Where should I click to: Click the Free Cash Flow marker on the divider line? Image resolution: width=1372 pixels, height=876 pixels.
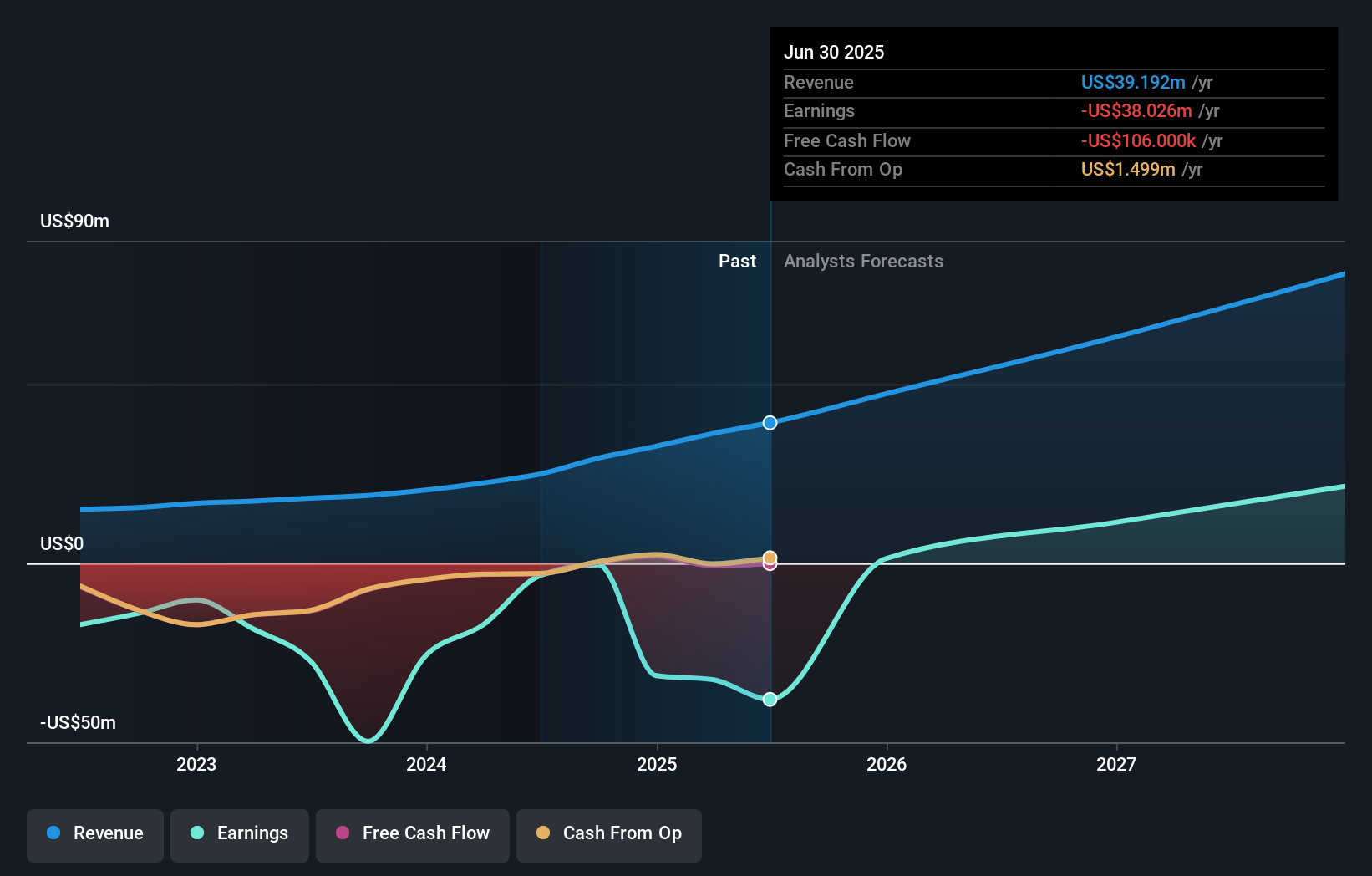(x=770, y=565)
